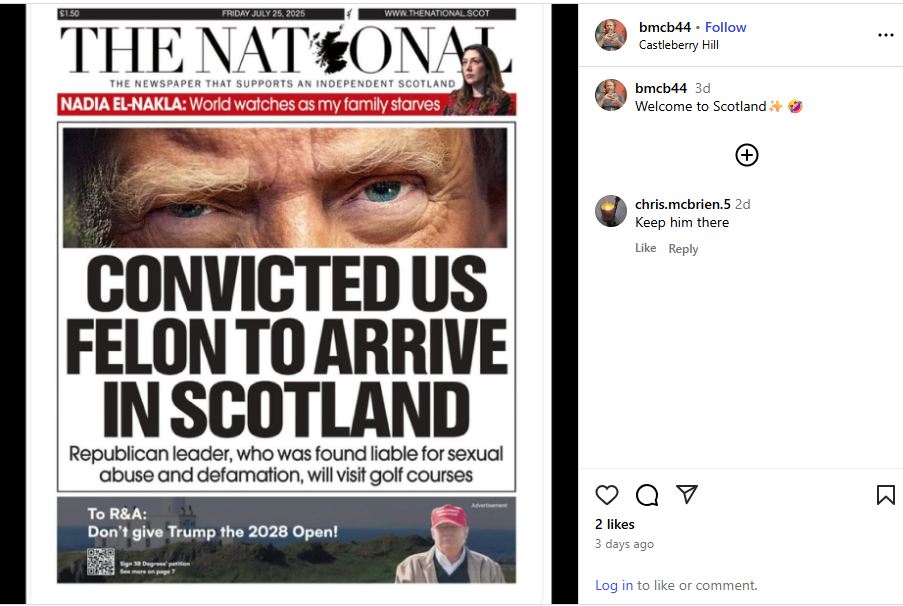Image resolution: width=903 pixels, height=606 pixels.
Task: View chris.mcbrien.5 profile avatar
Action: (x=610, y=211)
